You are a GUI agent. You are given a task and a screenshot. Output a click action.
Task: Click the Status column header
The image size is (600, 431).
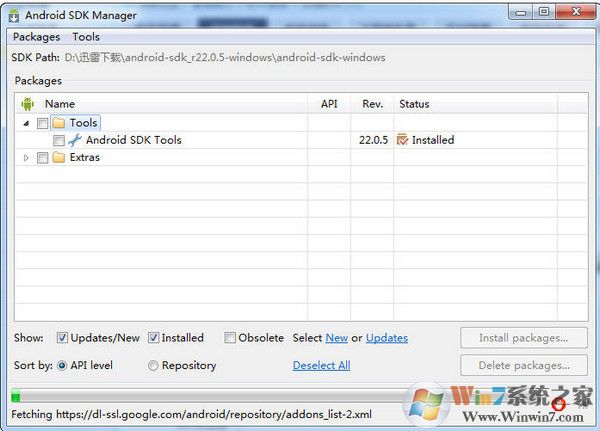point(414,104)
